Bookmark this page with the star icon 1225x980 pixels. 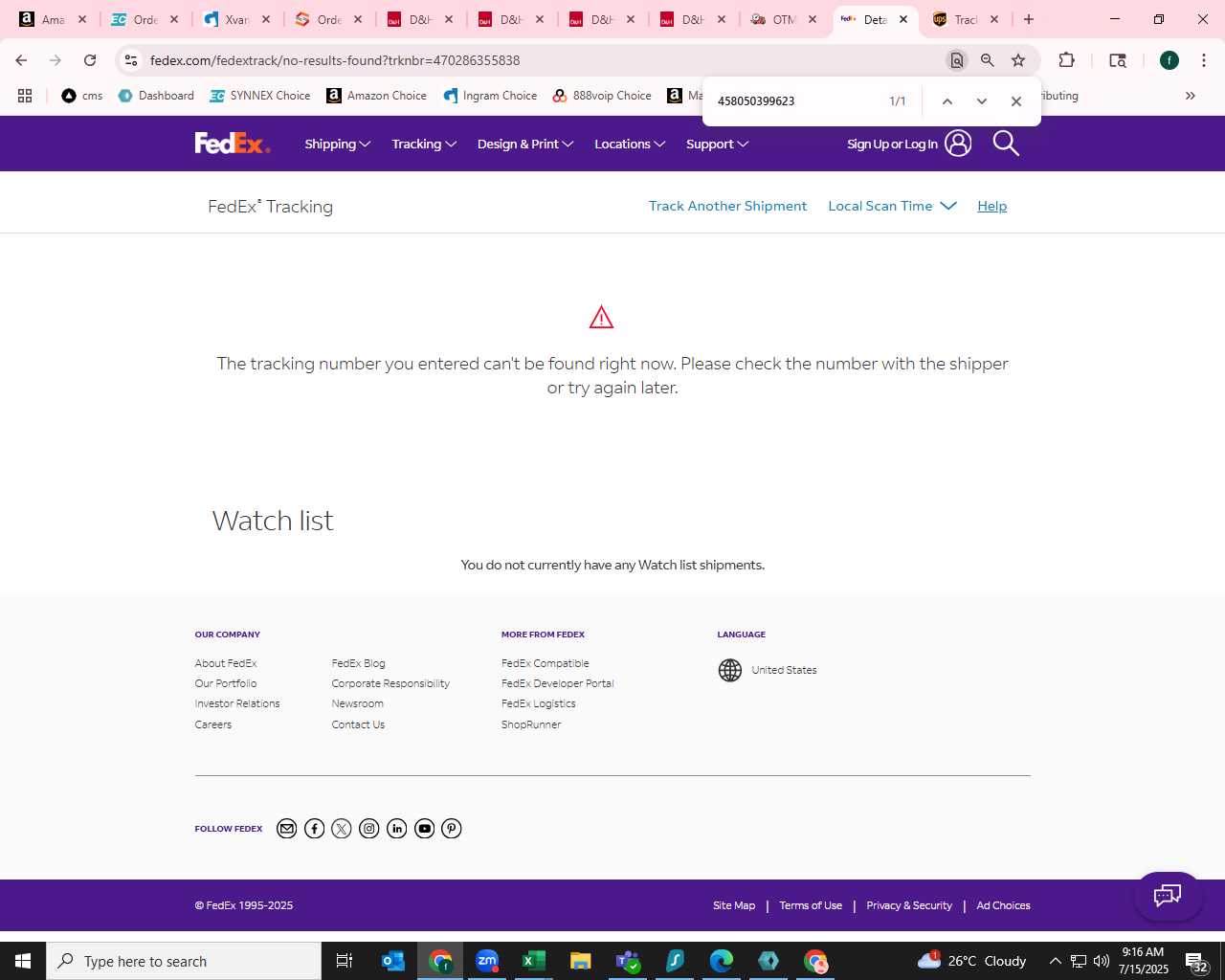pyautogui.click(x=1018, y=60)
